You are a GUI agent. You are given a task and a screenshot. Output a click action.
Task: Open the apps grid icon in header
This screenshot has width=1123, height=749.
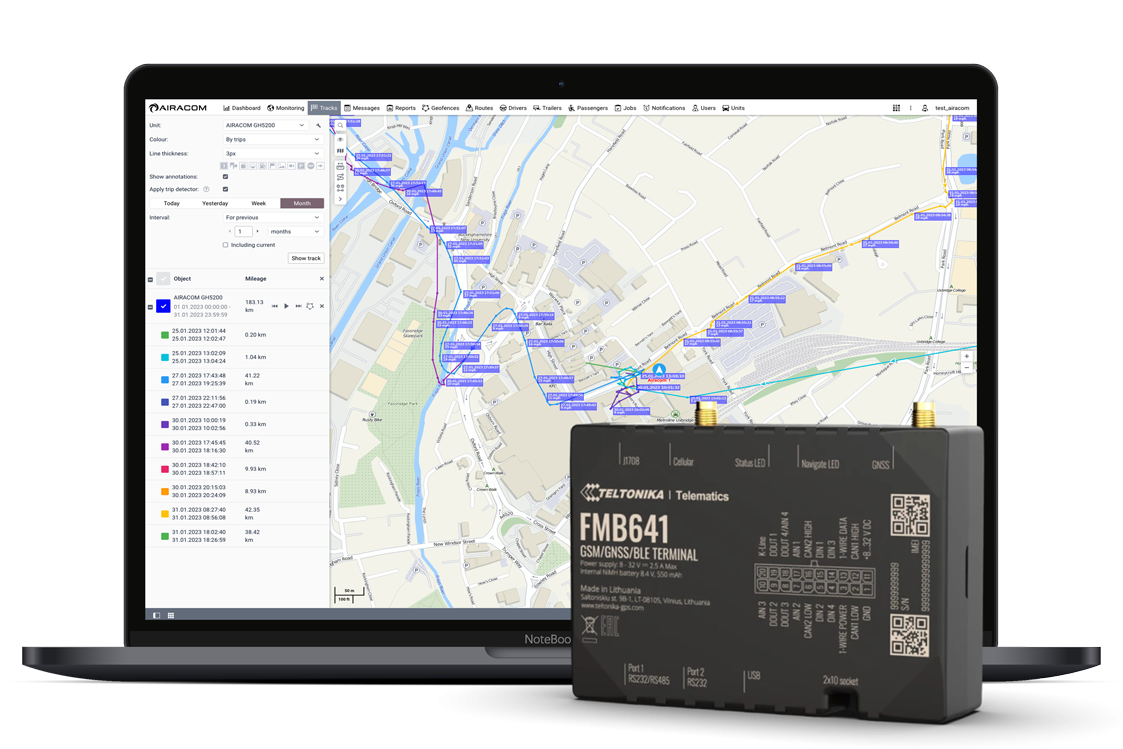[x=896, y=108]
